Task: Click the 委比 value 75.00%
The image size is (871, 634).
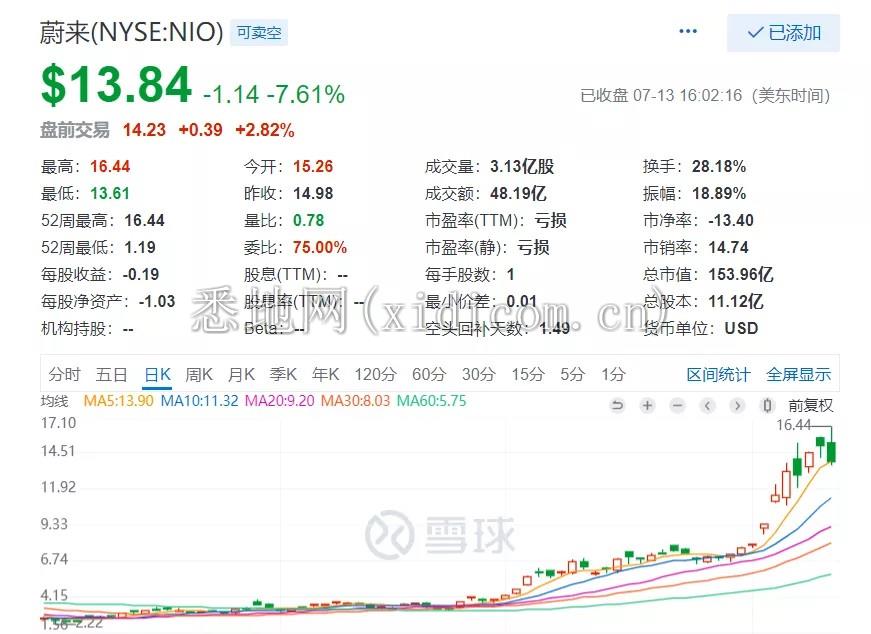Action: coord(320,247)
